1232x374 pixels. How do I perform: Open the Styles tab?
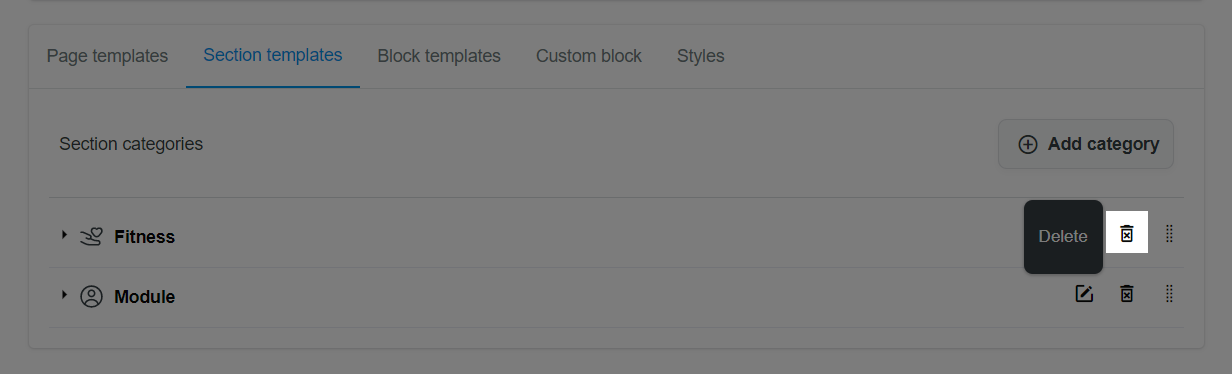(701, 56)
